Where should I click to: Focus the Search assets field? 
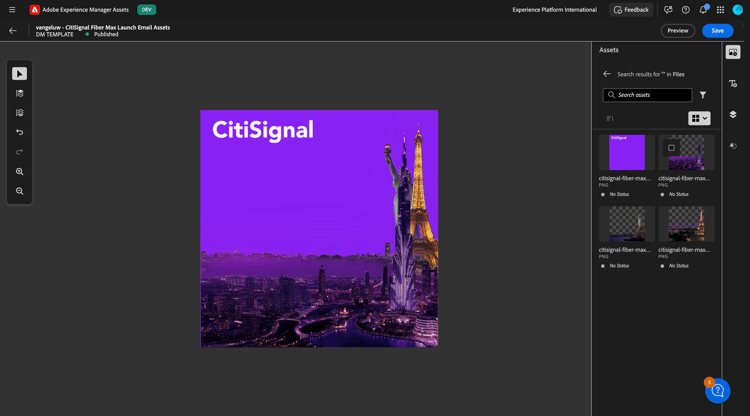click(647, 95)
